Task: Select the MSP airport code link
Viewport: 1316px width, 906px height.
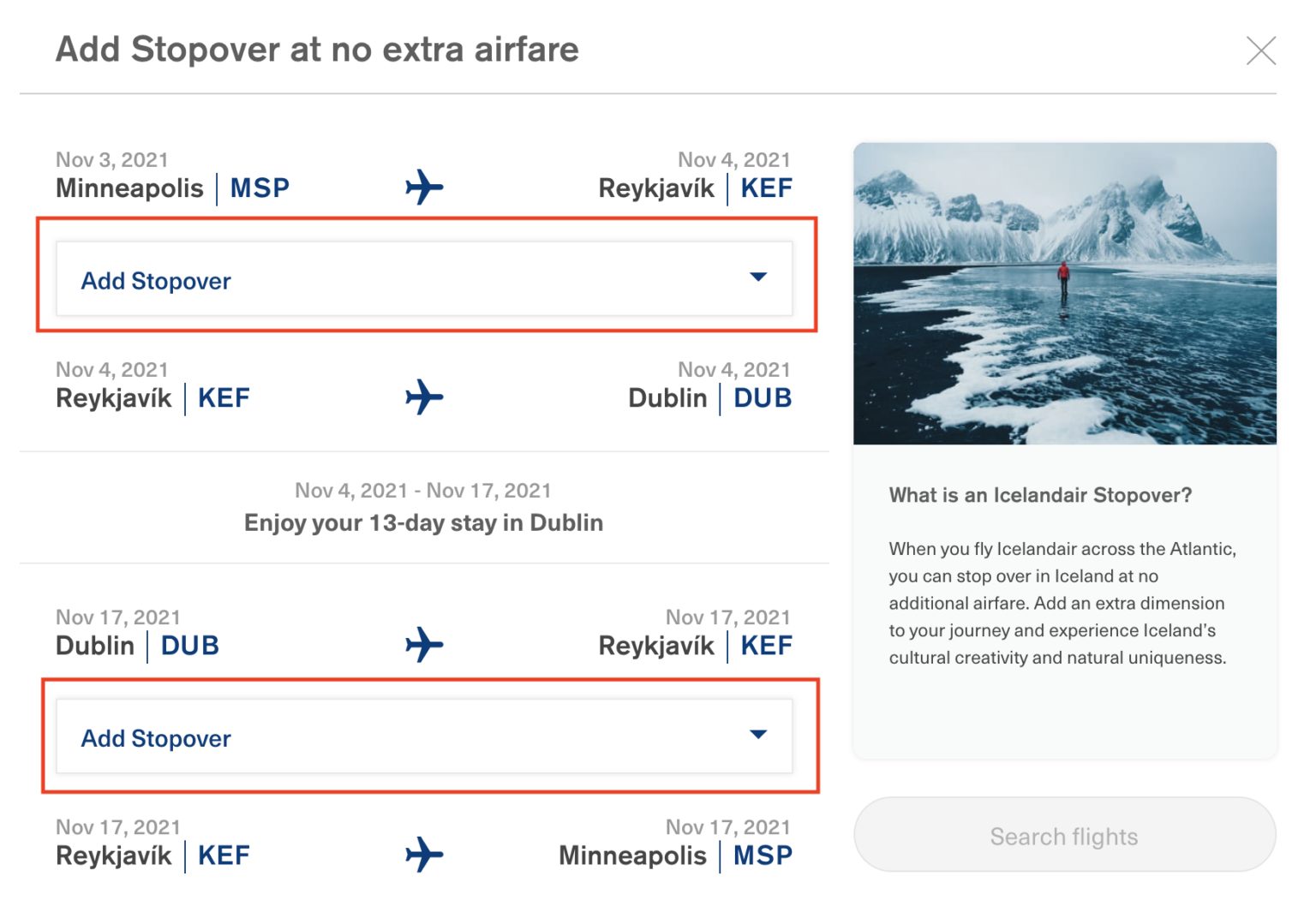Action: 259,188
